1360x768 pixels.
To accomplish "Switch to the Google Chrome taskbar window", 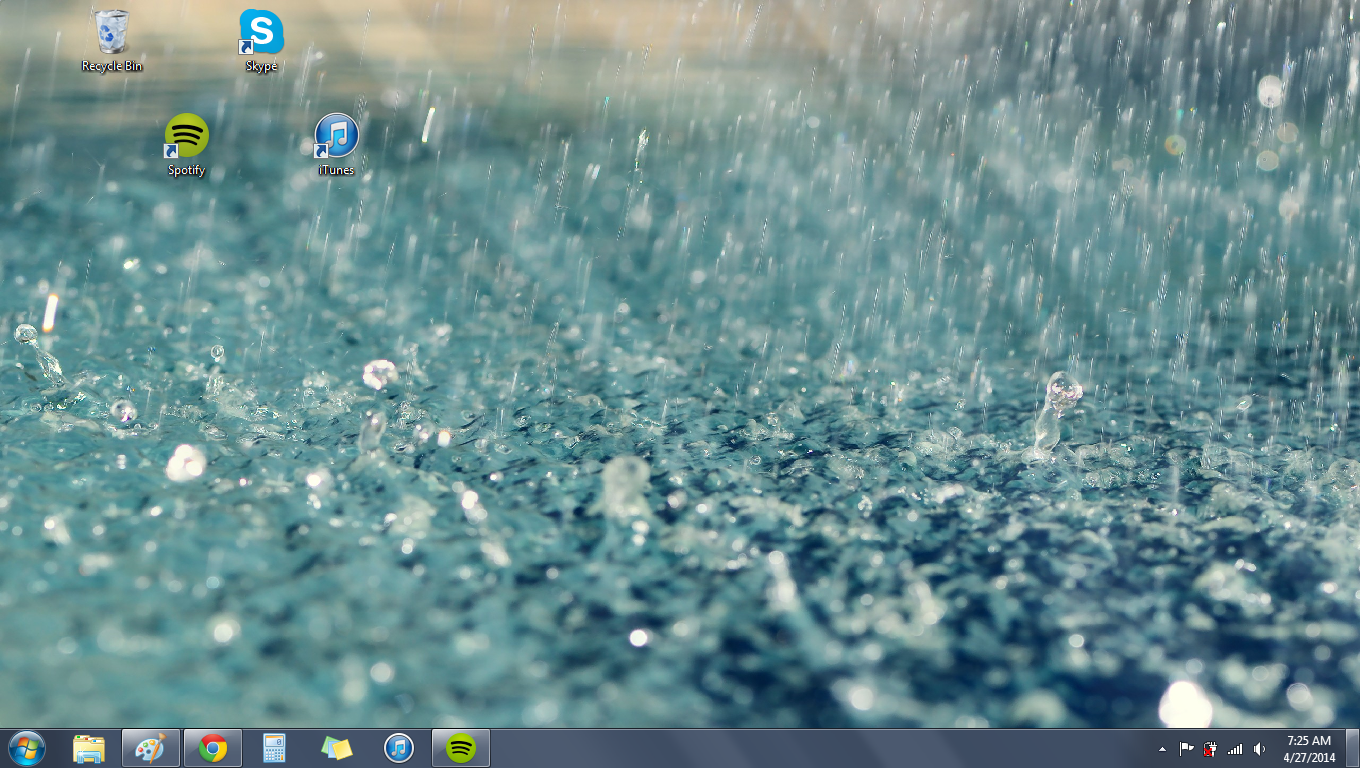I will (x=213, y=748).
